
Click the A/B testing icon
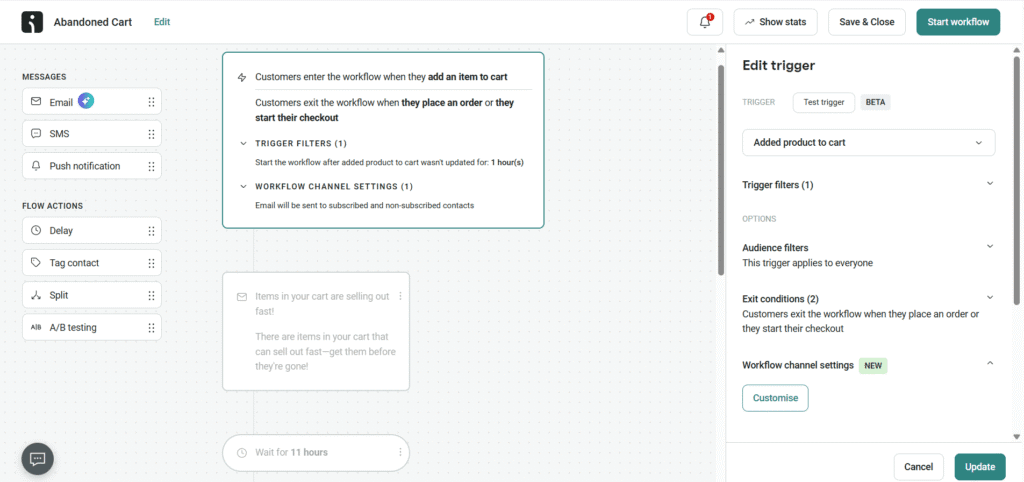pos(36,327)
